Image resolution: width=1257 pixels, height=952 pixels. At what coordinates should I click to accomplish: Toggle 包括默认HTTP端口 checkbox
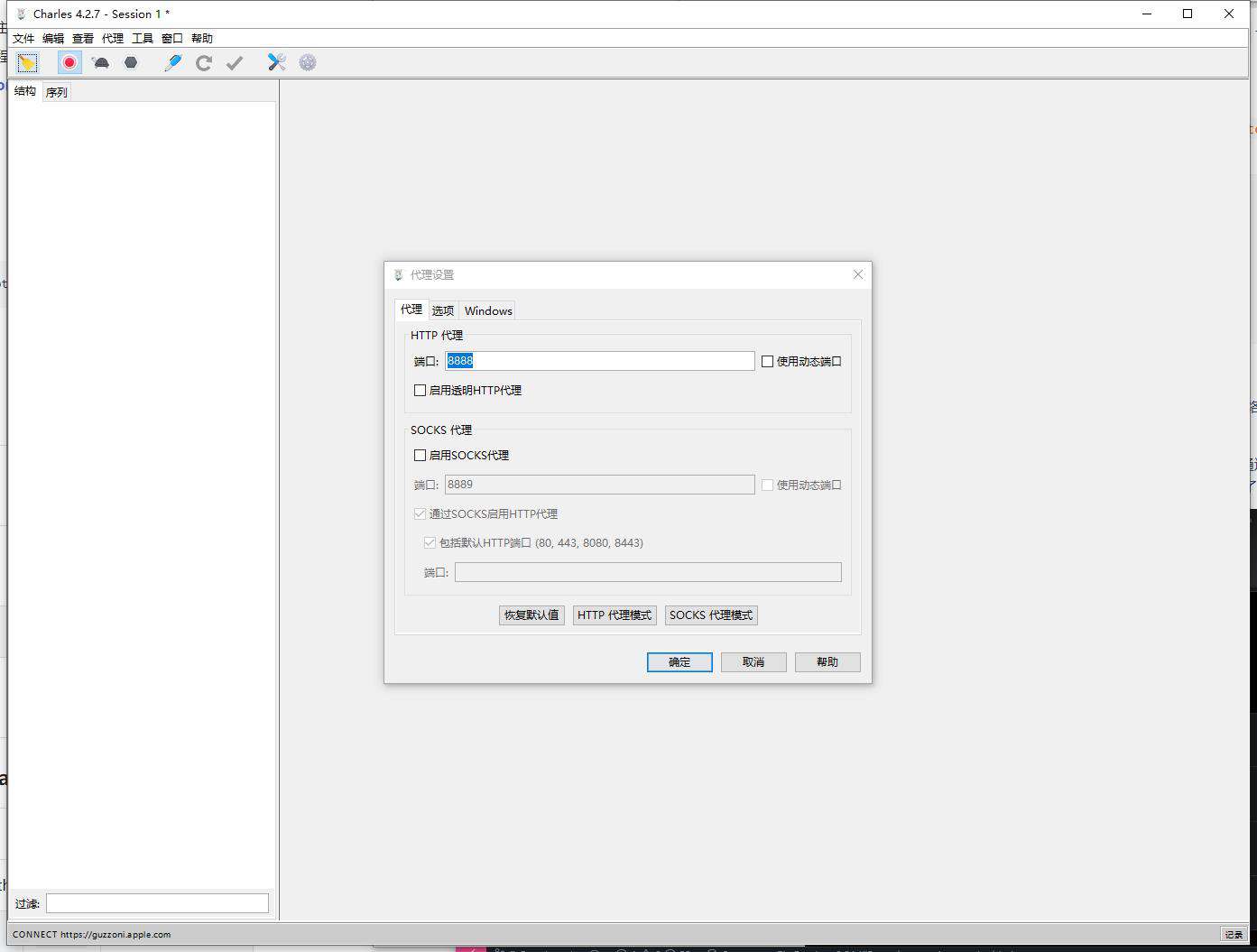(430, 542)
